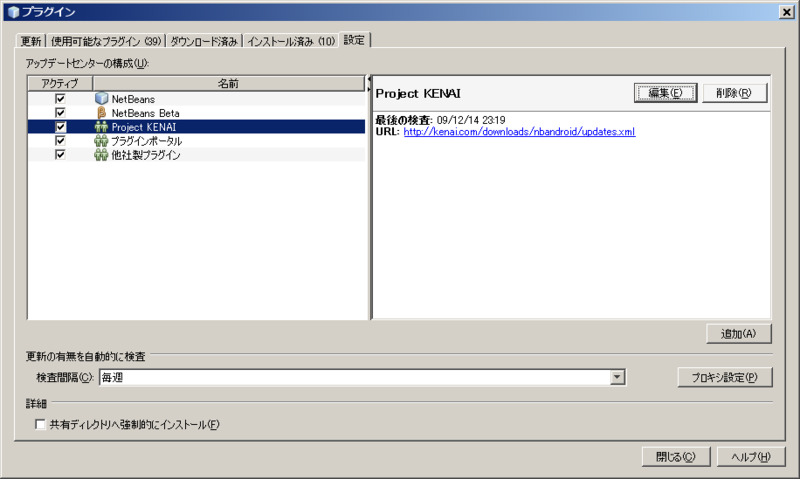Click the NetBeans Beta icon
The image size is (800, 479).
pyautogui.click(x=102, y=113)
